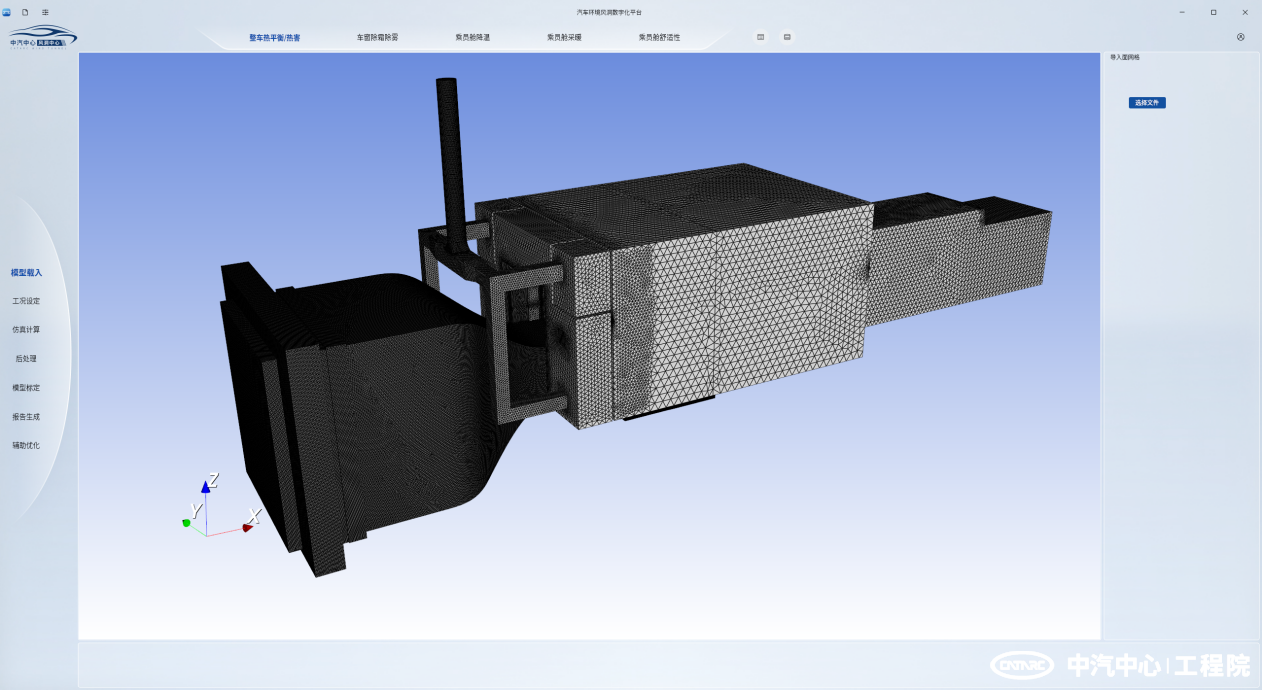Select the 乘员舱采暖 tab

(x=564, y=38)
